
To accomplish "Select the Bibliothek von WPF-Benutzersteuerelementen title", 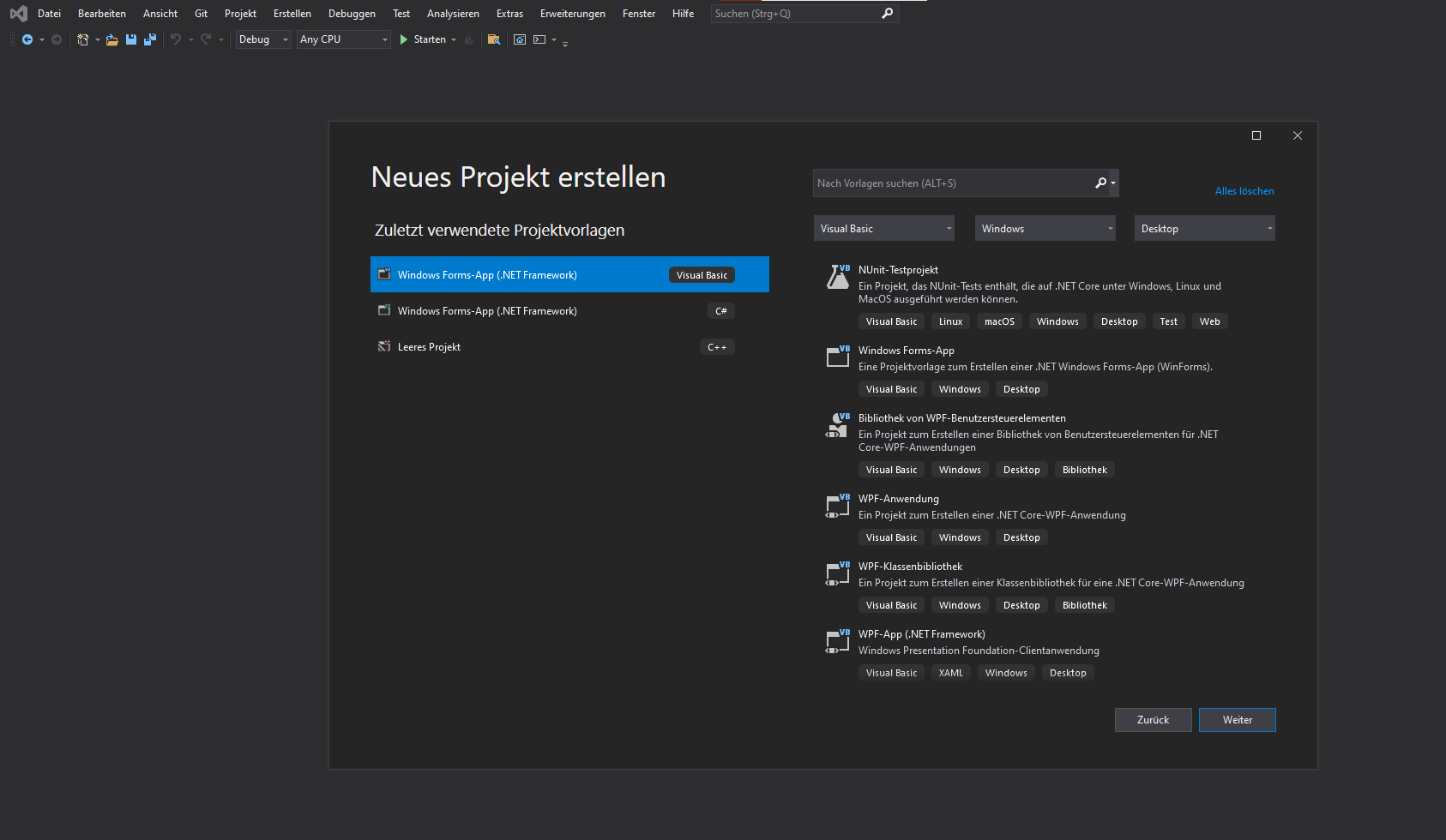I will (x=962, y=418).
